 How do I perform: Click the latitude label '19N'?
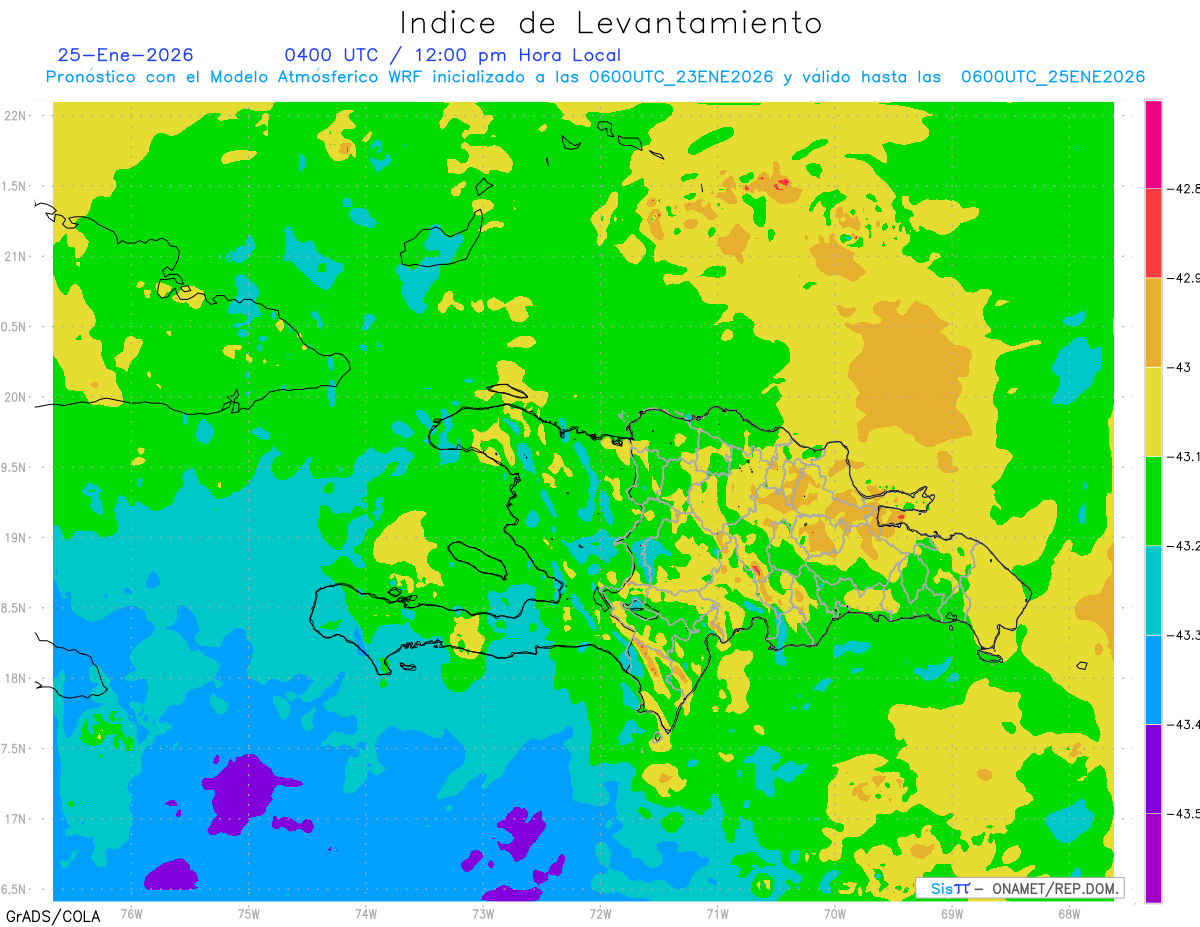point(16,538)
